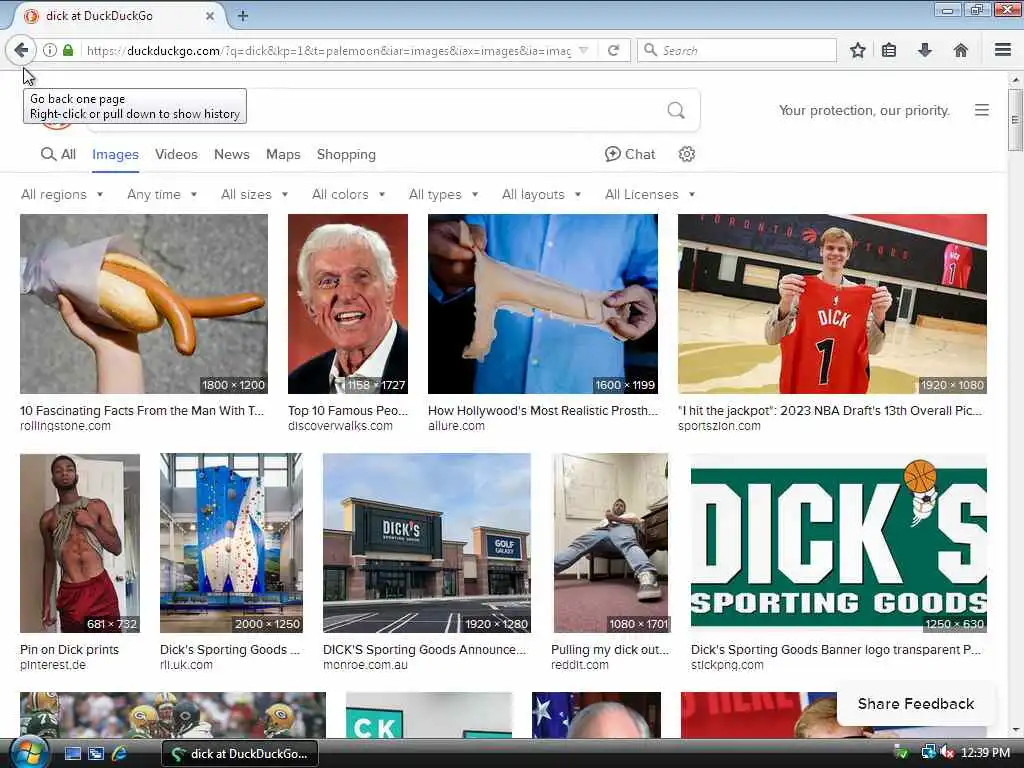1024x768 pixels.
Task: Open a new tab with plus button
Action: tap(242, 16)
